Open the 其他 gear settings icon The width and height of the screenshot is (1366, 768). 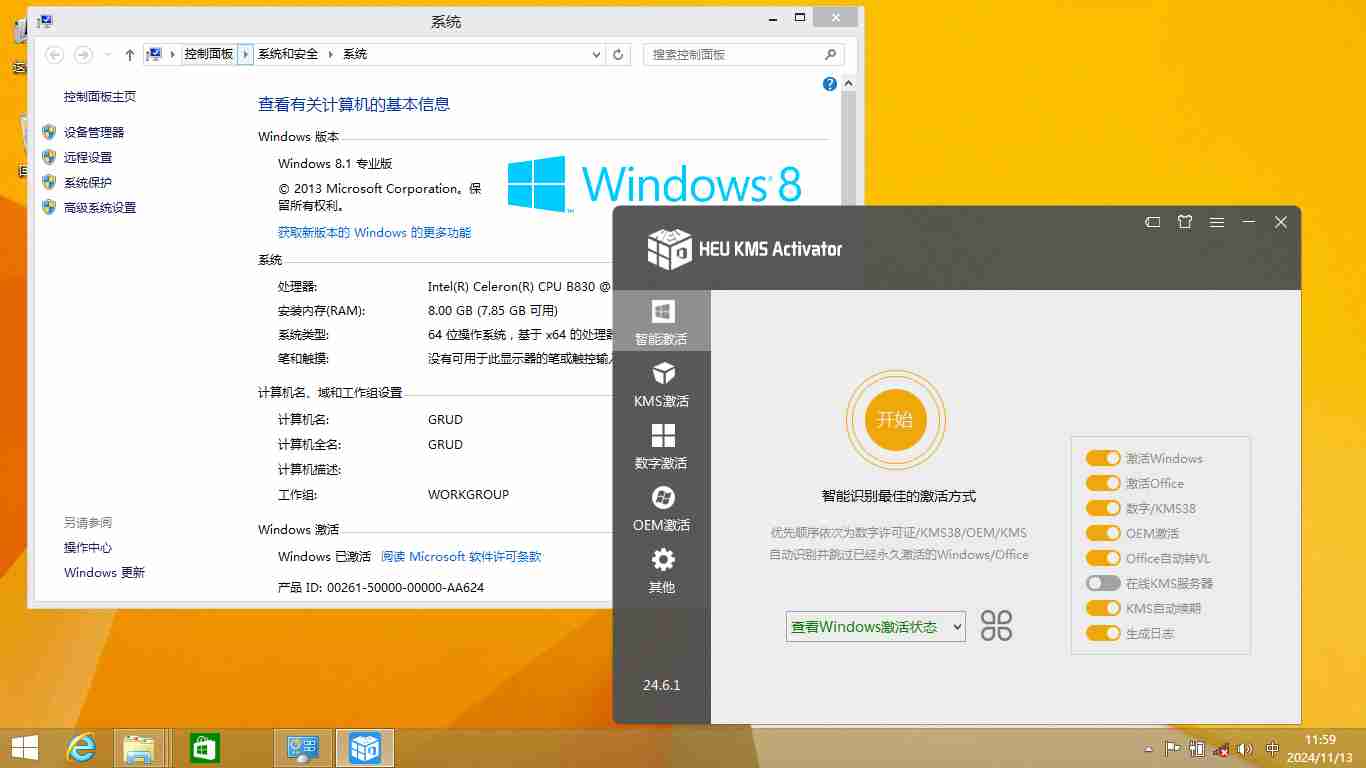click(x=662, y=560)
